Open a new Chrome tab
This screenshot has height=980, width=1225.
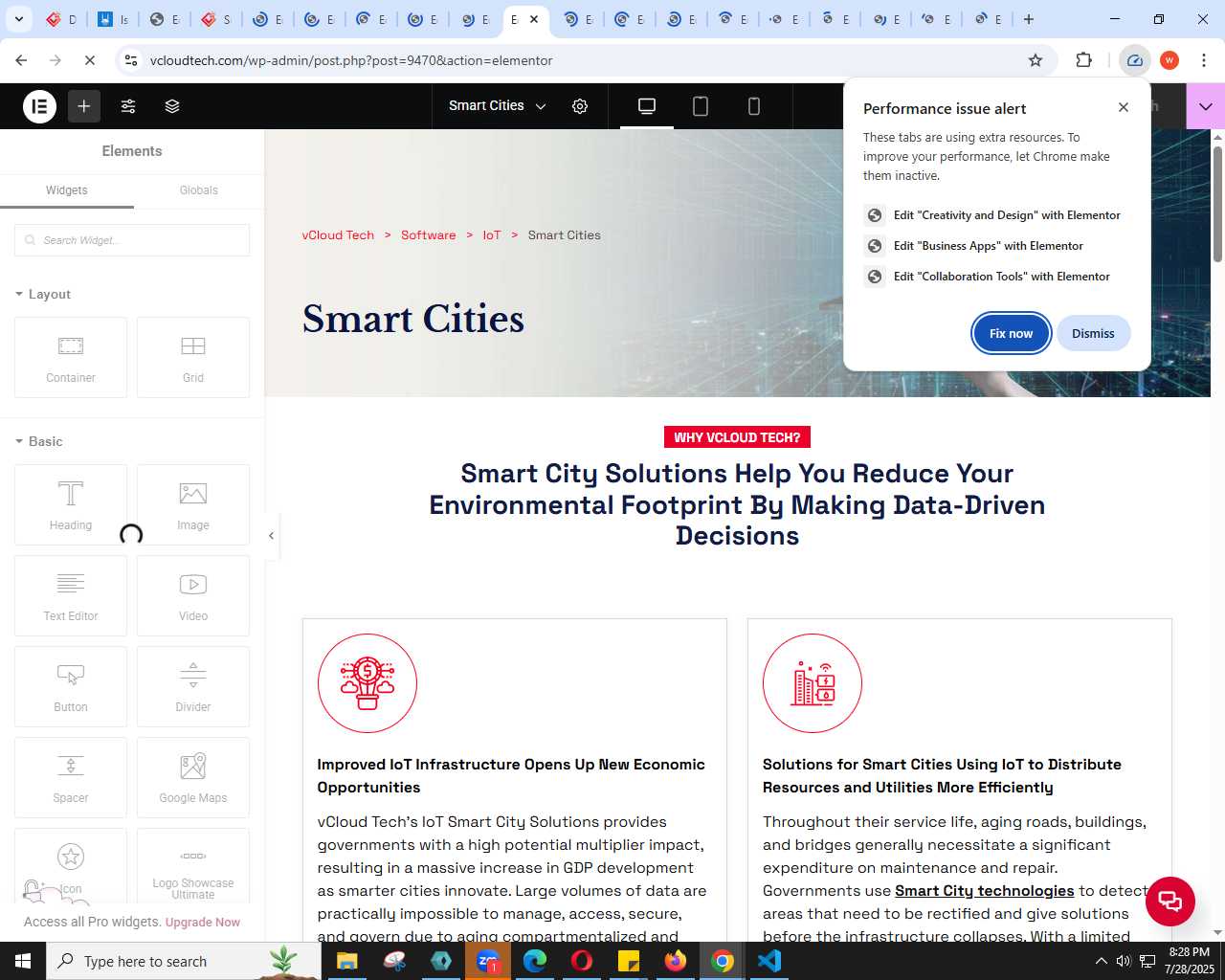tap(1029, 19)
